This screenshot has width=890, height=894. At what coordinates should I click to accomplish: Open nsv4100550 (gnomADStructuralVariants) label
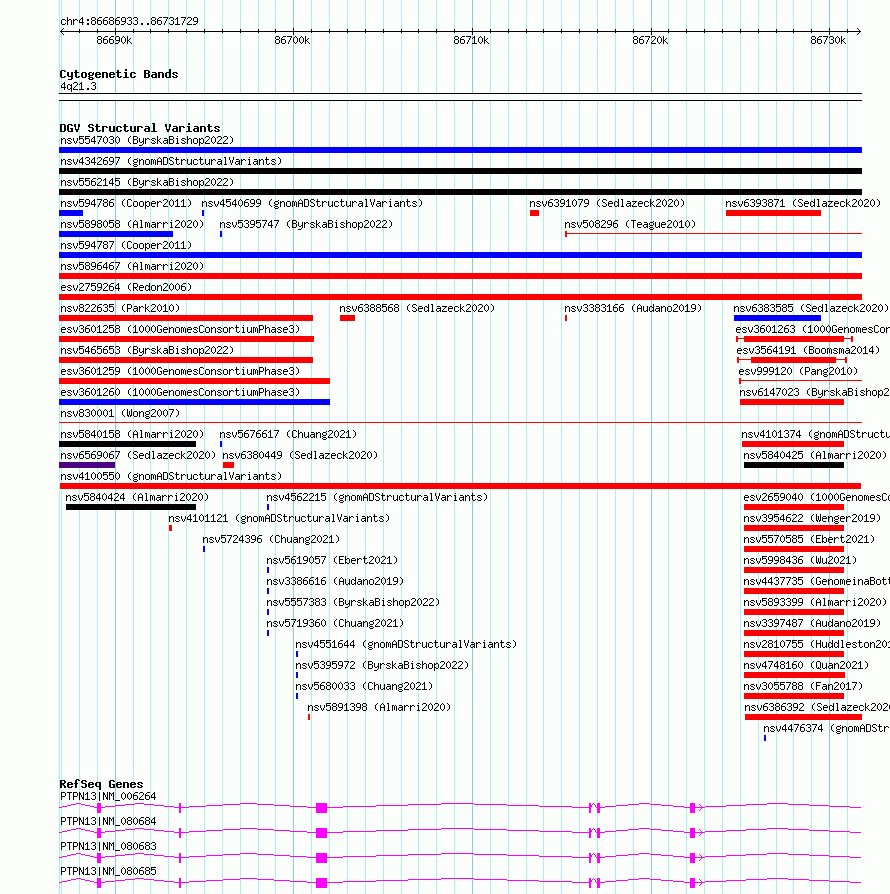pos(171,477)
